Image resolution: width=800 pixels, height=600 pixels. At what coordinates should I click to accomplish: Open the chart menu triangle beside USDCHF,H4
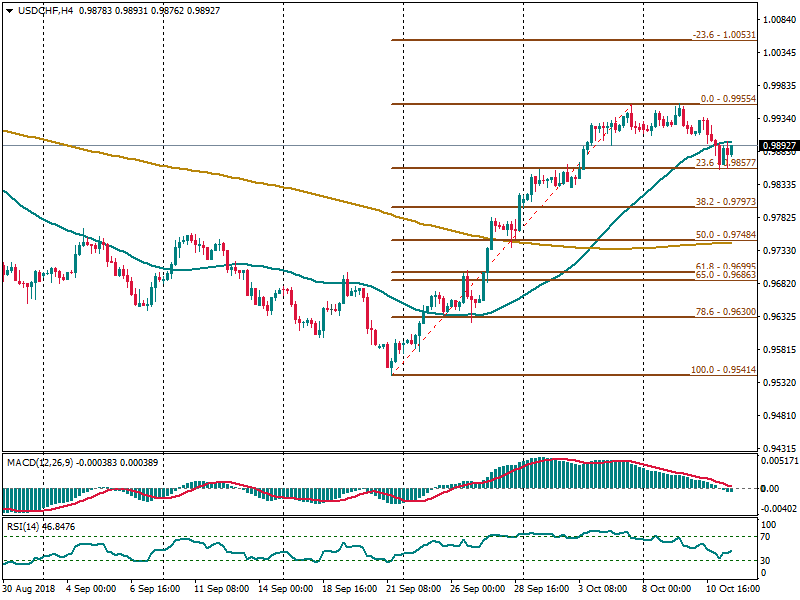coord(10,11)
